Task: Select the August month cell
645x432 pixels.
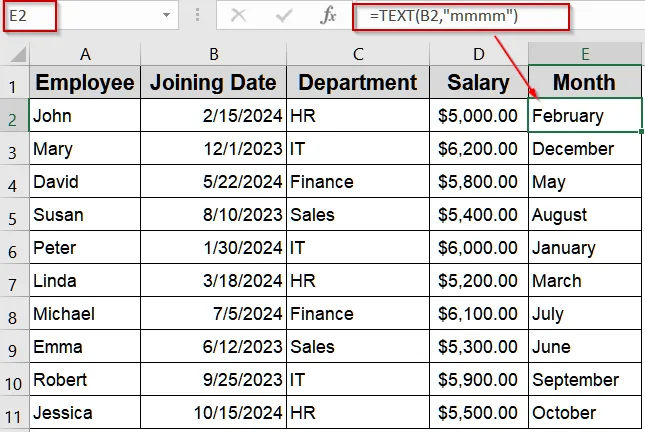Action: click(585, 214)
